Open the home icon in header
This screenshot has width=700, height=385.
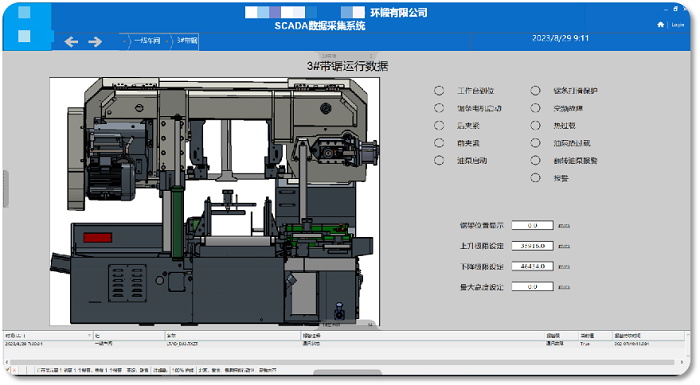tap(661, 25)
